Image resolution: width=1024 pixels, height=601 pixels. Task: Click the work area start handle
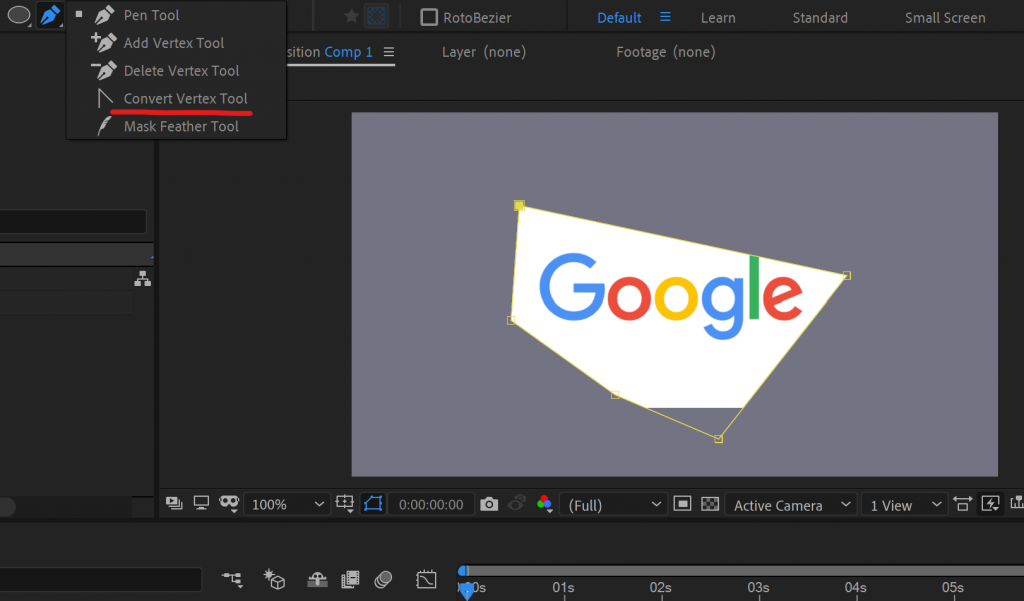[x=463, y=571]
